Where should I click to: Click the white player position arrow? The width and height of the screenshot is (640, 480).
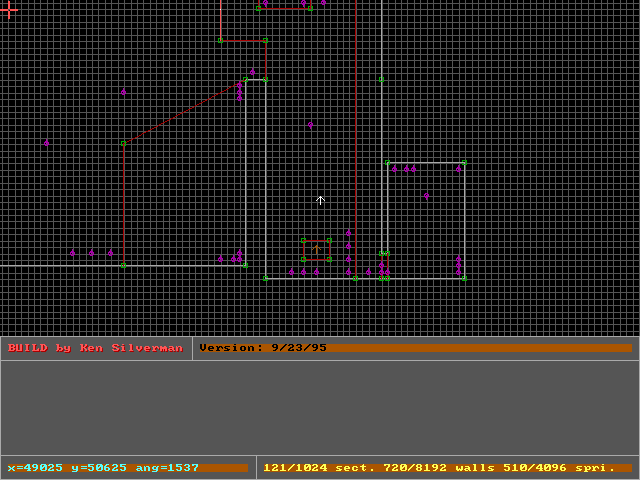[x=320, y=200]
